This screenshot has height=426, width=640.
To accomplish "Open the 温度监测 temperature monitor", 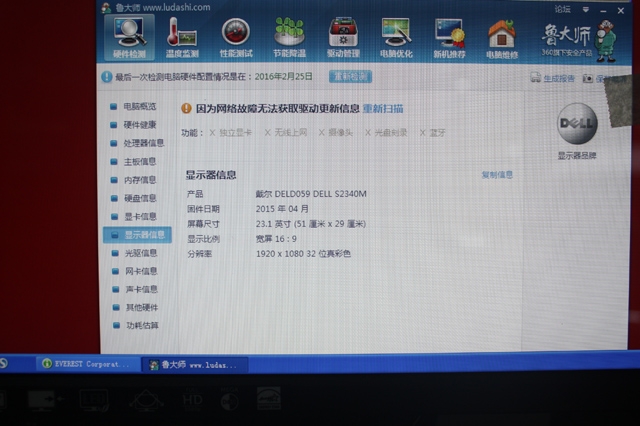I will (182, 38).
